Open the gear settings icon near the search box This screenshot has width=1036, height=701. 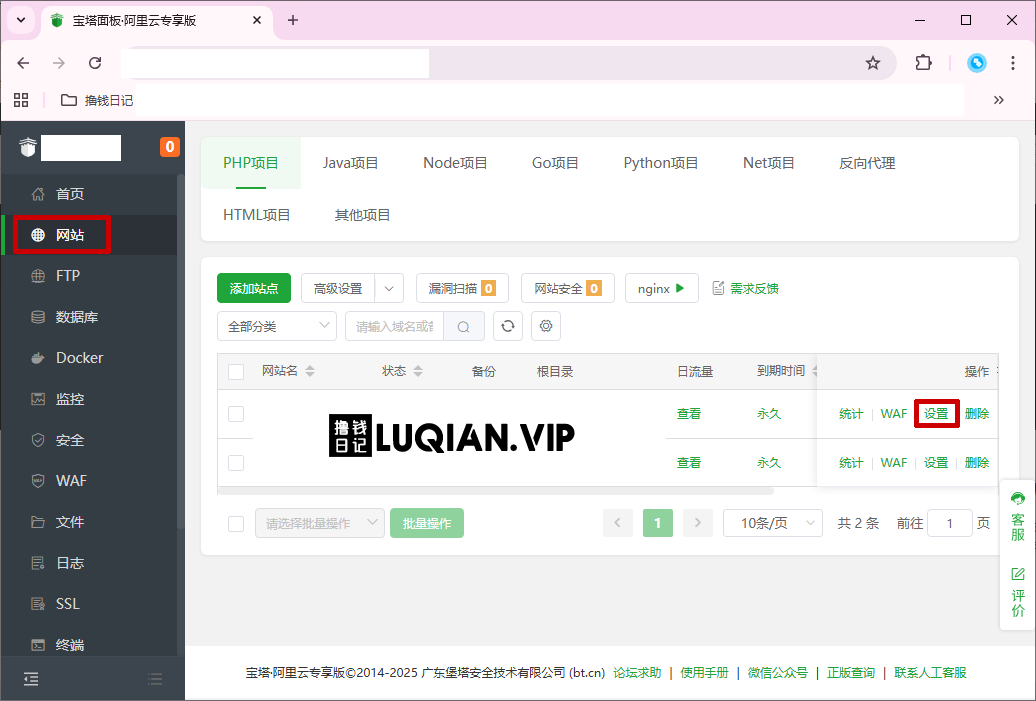pyautogui.click(x=546, y=325)
